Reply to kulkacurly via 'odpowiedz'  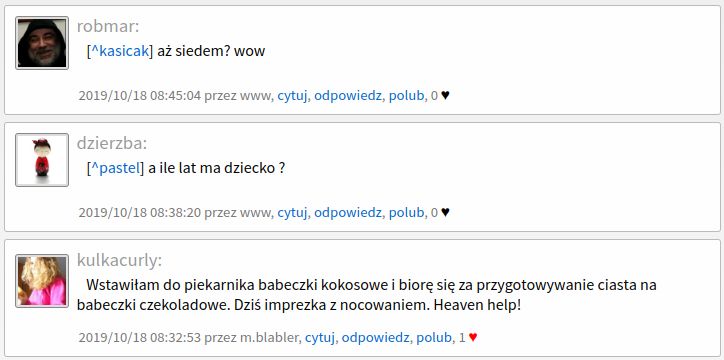tap(375, 337)
